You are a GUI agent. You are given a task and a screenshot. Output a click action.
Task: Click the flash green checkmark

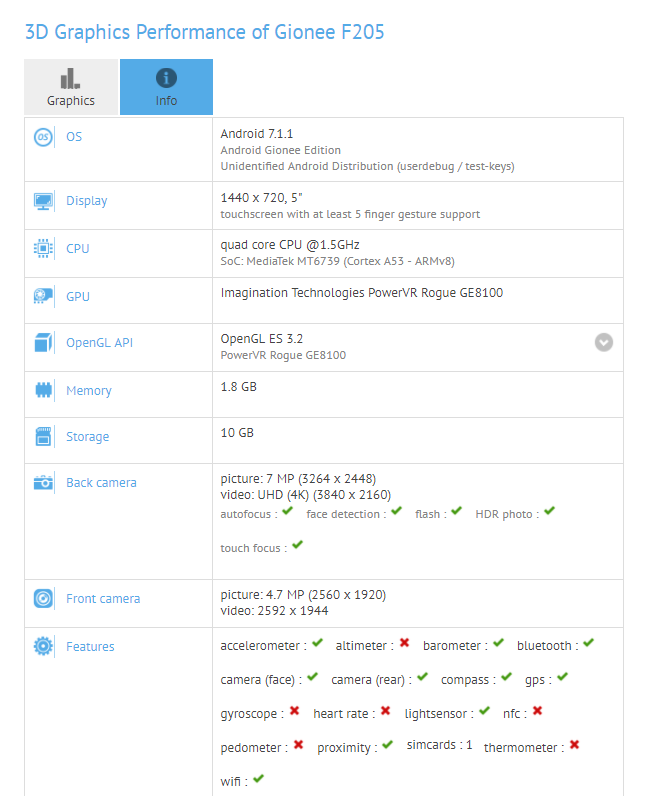[457, 511]
